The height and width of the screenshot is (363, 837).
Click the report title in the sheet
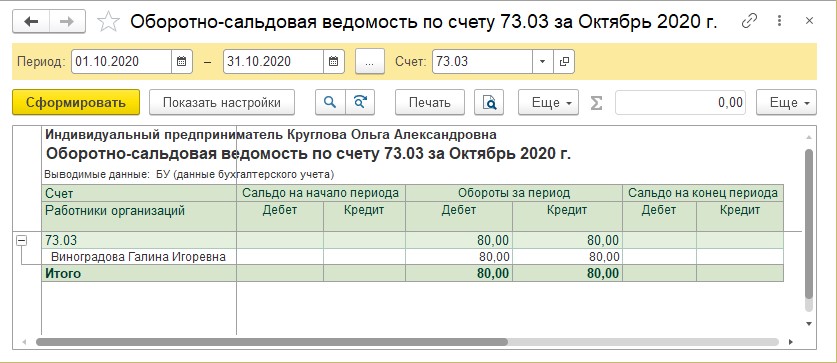[x=309, y=154]
